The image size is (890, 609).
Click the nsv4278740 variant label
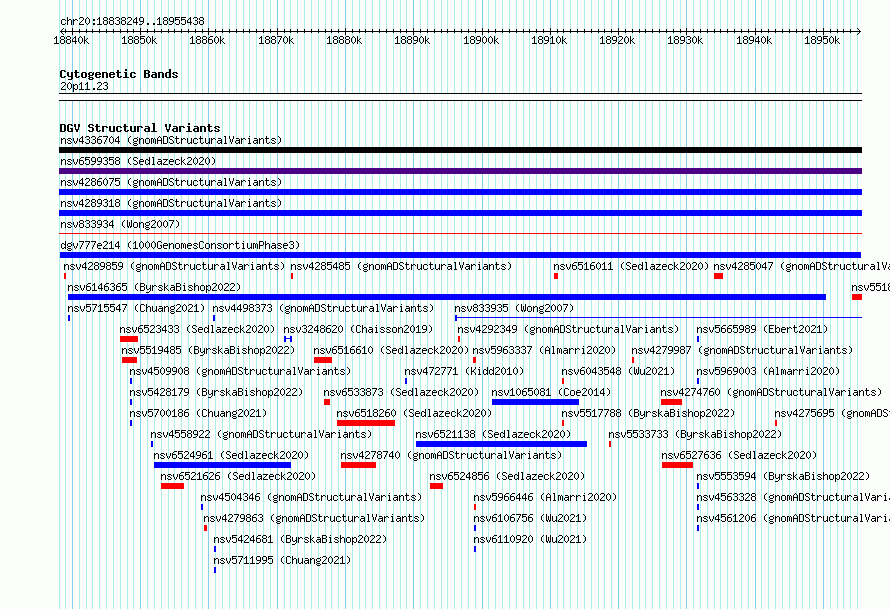click(x=451, y=455)
